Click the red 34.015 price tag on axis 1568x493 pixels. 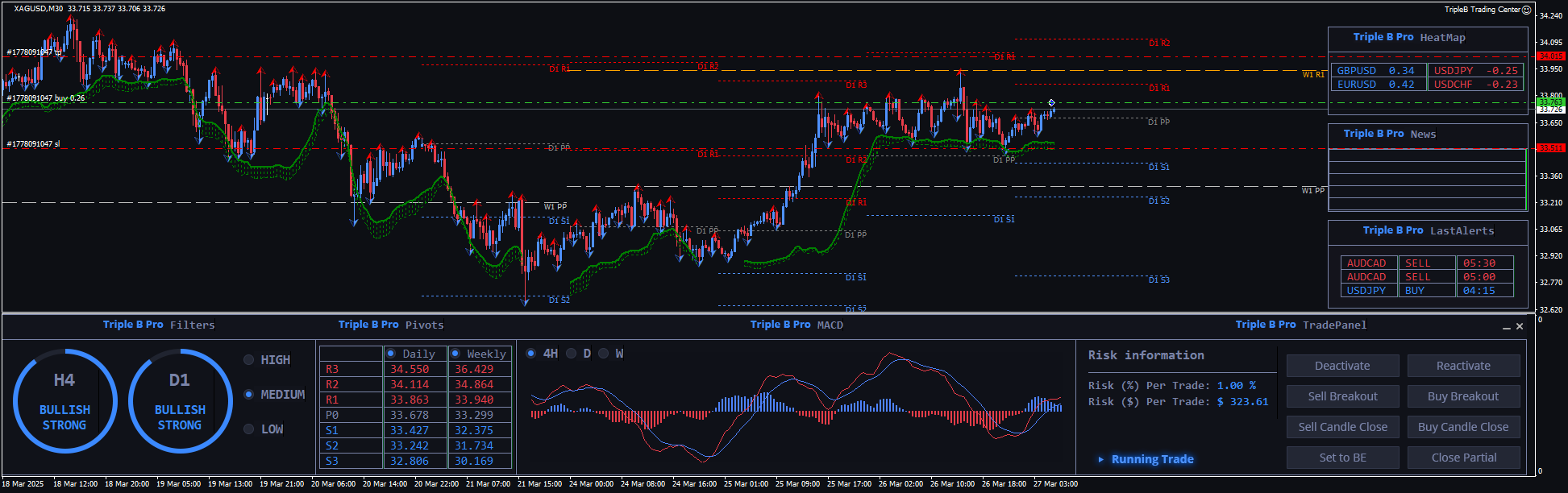tap(1550, 56)
